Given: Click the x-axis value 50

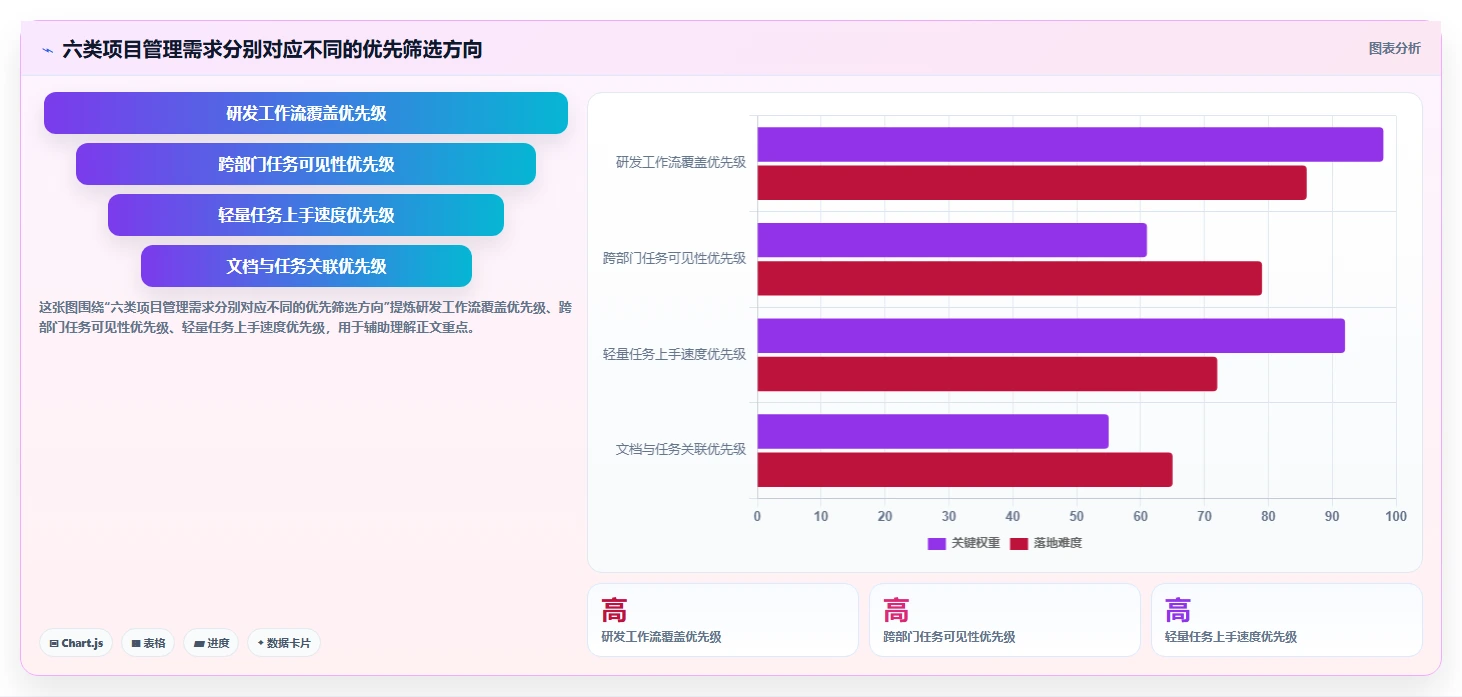Looking at the screenshot, I should (x=1076, y=516).
